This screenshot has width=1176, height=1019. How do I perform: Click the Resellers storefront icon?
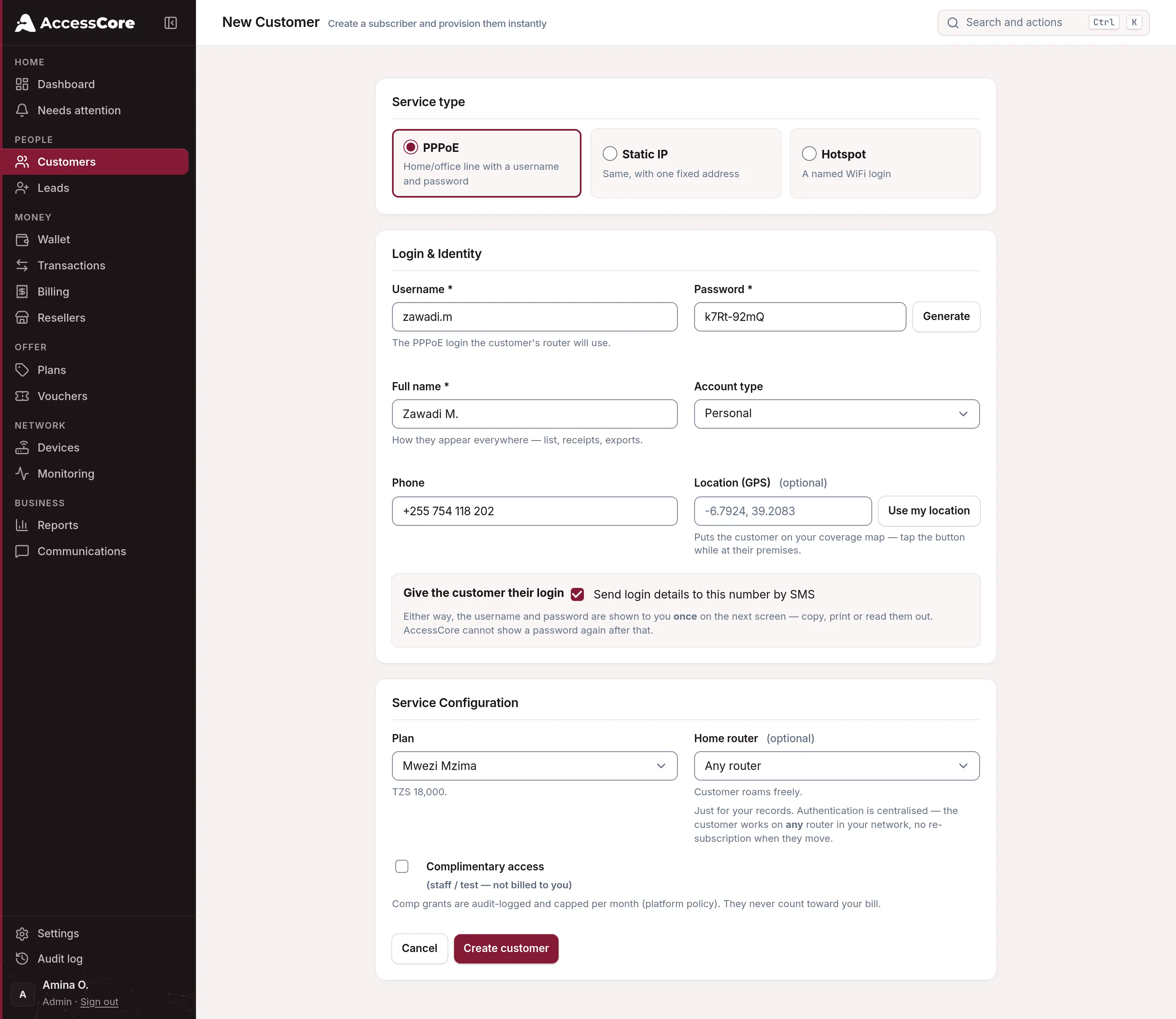[x=22, y=318]
